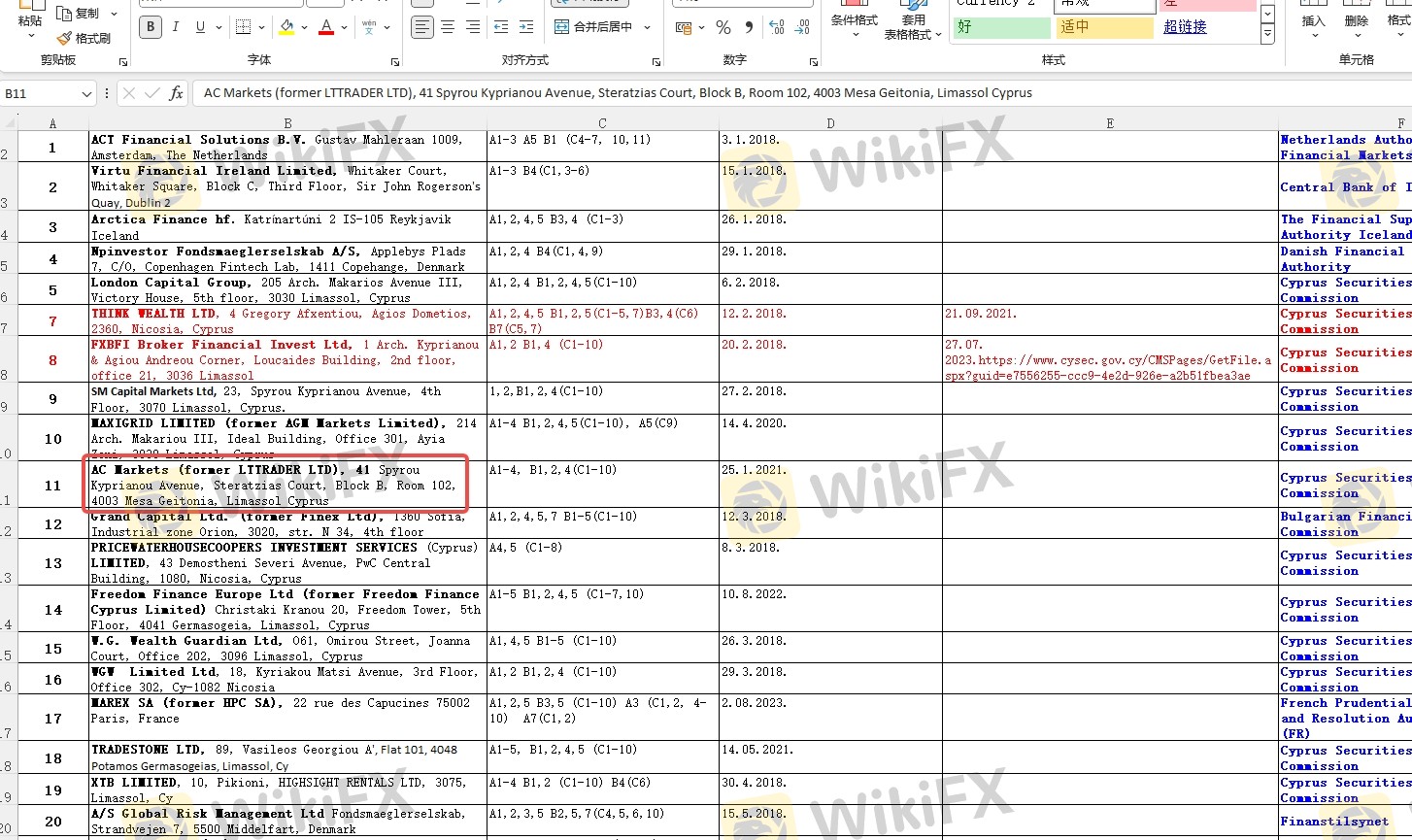Decrease decimal places
The width and height of the screenshot is (1412, 840).
802,27
